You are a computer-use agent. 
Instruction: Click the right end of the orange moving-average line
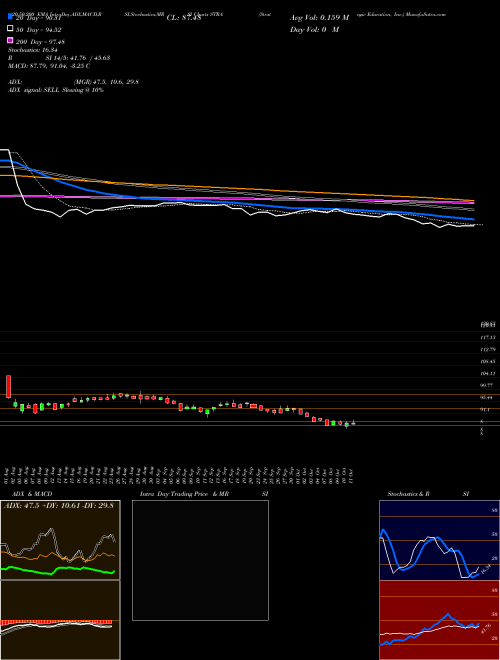coord(473,200)
